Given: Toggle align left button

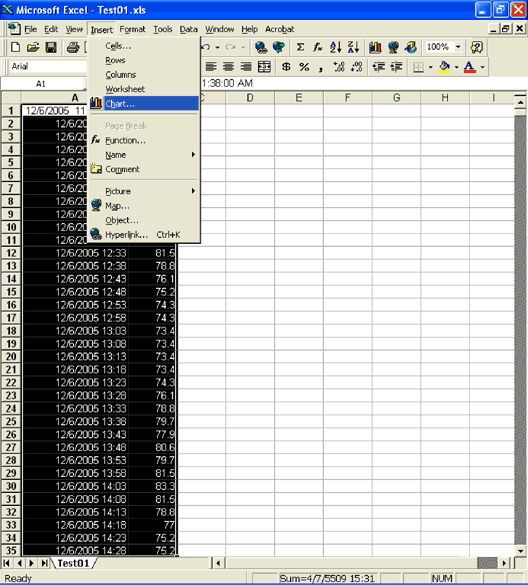Looking at the screenshot, I should pyautogui.click(x=211, y=67).
